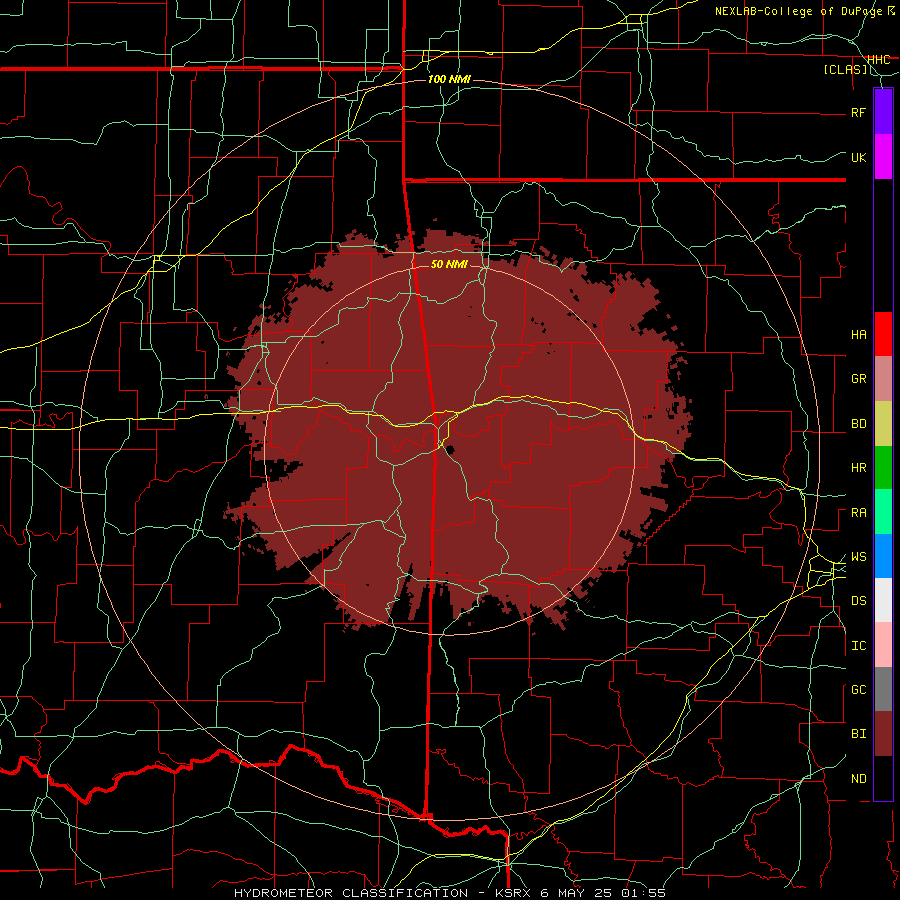
Task: Click the DS white legend swatch
Action: [883, 600]
